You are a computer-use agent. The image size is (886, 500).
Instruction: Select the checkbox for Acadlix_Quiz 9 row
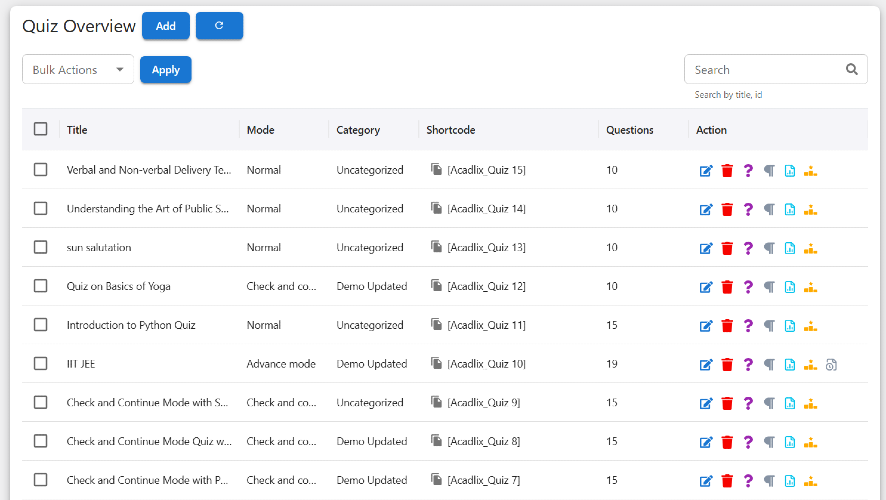point(41,402)
